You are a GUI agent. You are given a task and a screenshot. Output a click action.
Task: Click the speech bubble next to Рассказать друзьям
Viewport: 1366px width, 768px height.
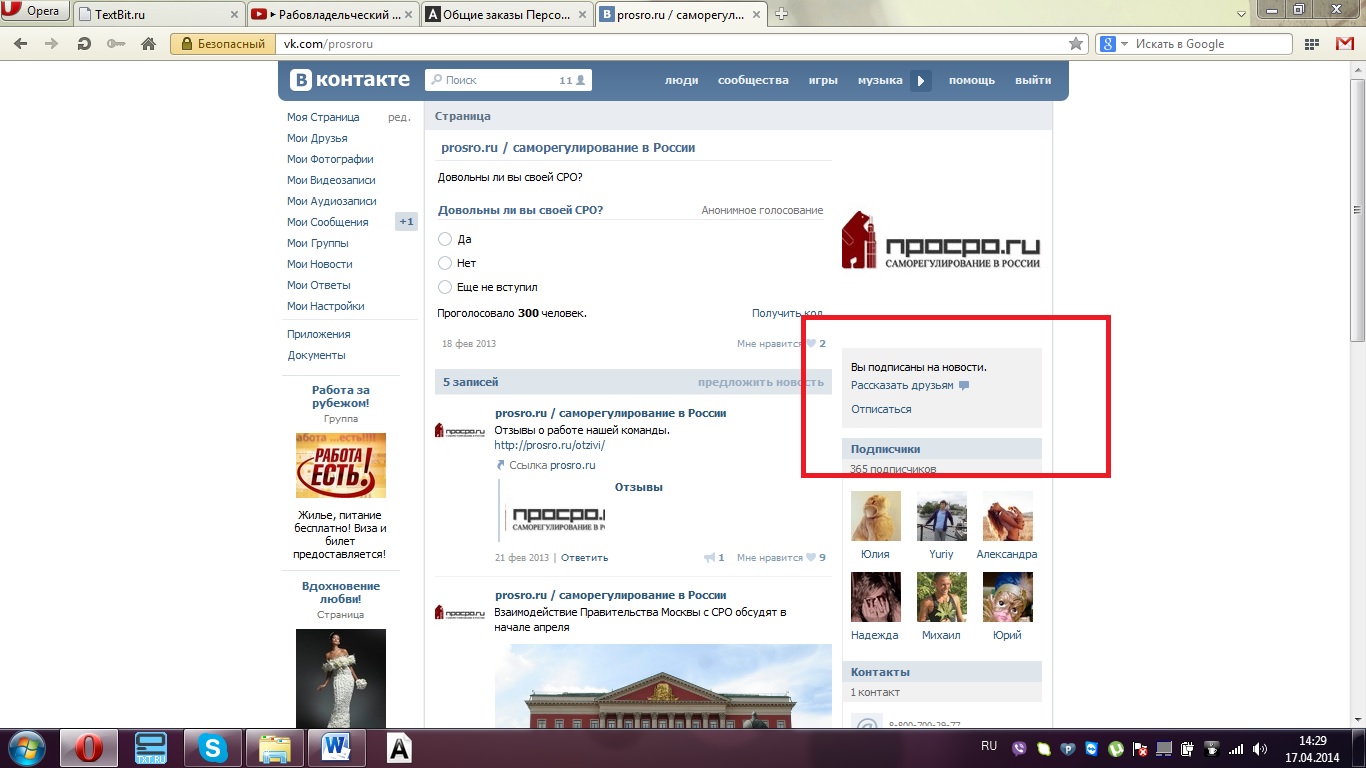pyautogui.click(x=964, y=385)
